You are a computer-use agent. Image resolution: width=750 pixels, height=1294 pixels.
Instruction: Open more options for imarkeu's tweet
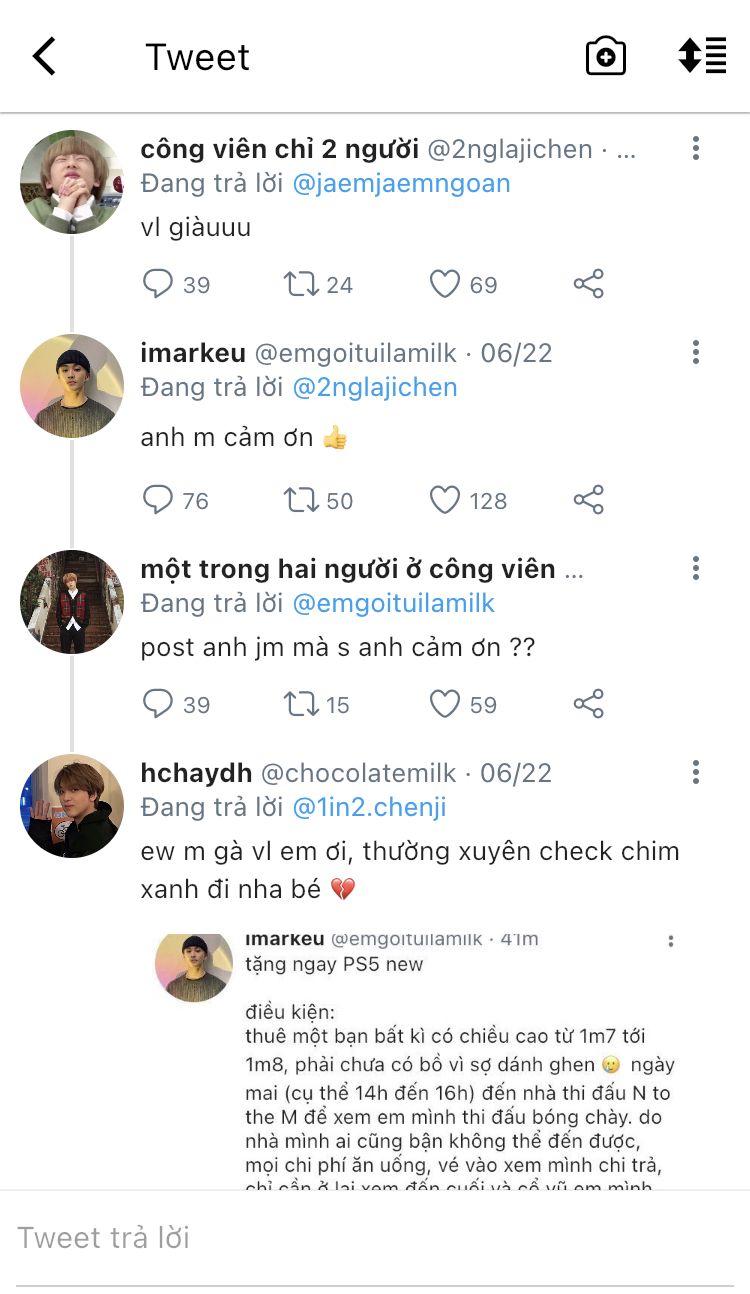pyautogui.click(x=695, y=352)
